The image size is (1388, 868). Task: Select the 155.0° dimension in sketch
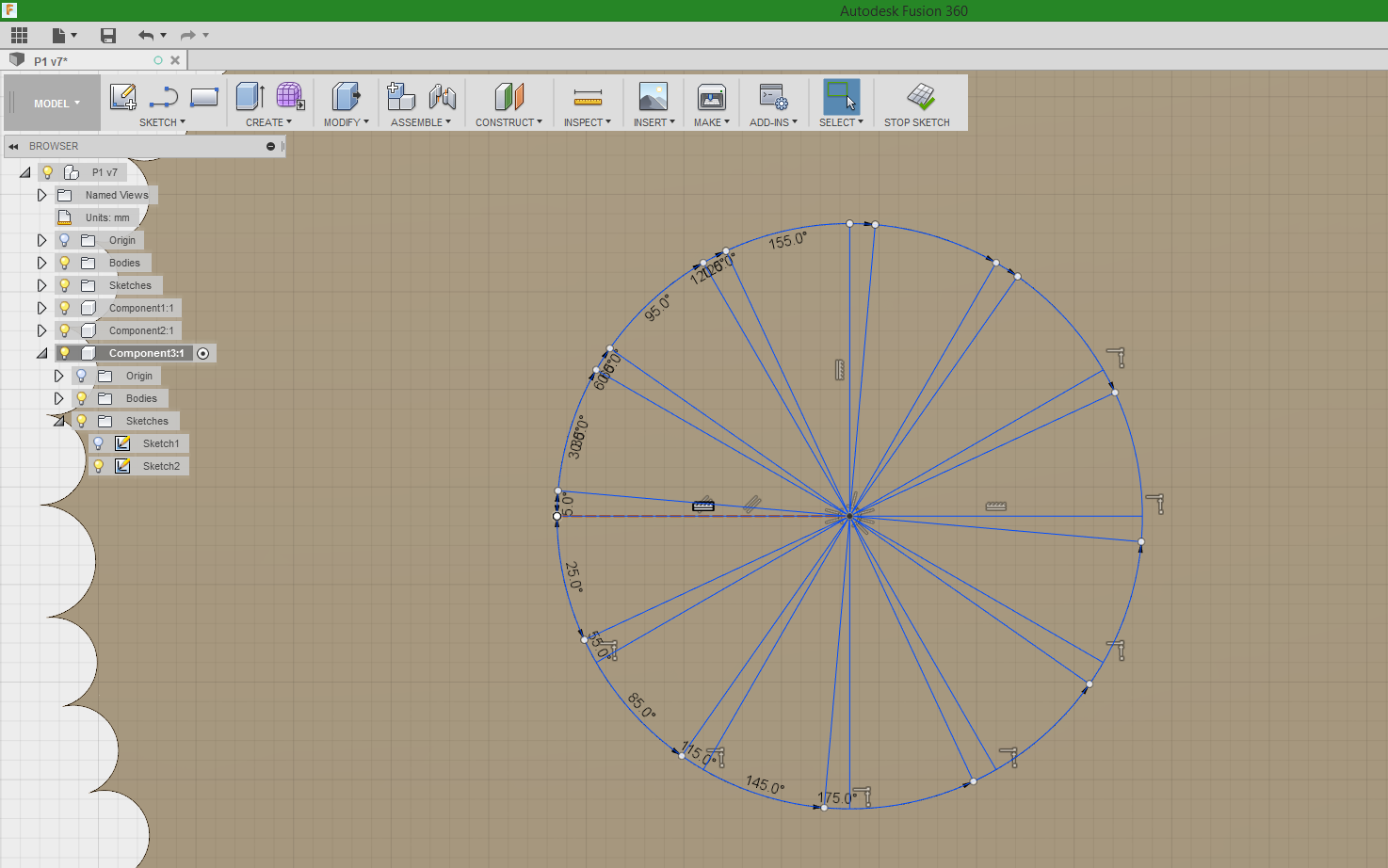coord(787,240)
